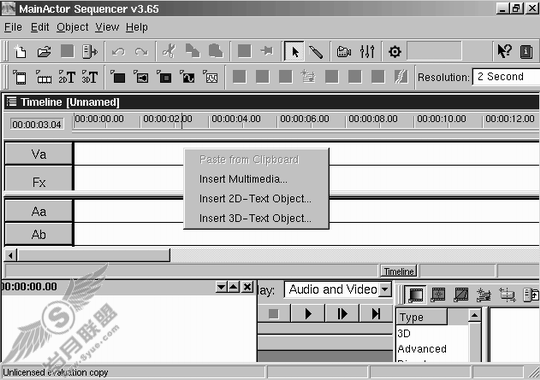Viewport: 540px width, 380px height.
Task: Insert 3D text via toolbar icon
Action: (90, 77)
